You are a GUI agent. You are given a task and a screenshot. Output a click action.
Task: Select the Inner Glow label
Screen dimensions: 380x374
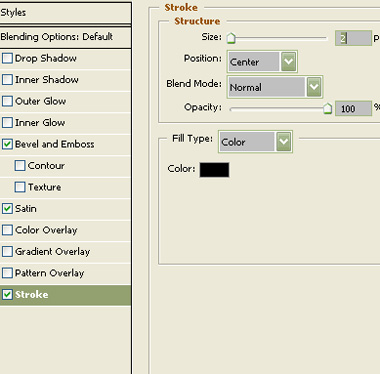click(x=40, y=123)
